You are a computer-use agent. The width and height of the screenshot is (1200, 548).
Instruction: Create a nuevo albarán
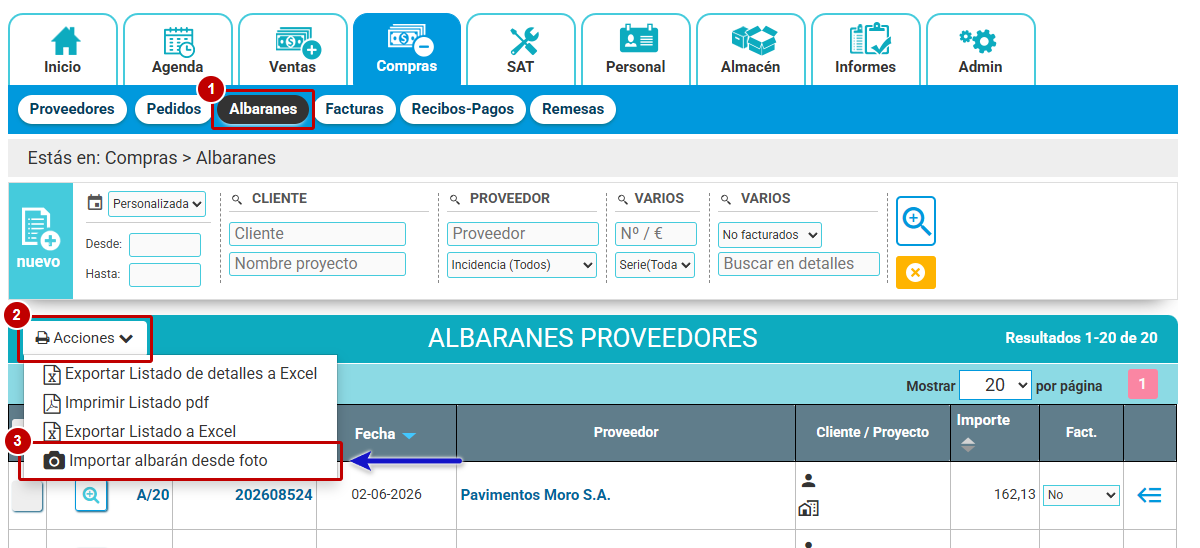(41, 240)
